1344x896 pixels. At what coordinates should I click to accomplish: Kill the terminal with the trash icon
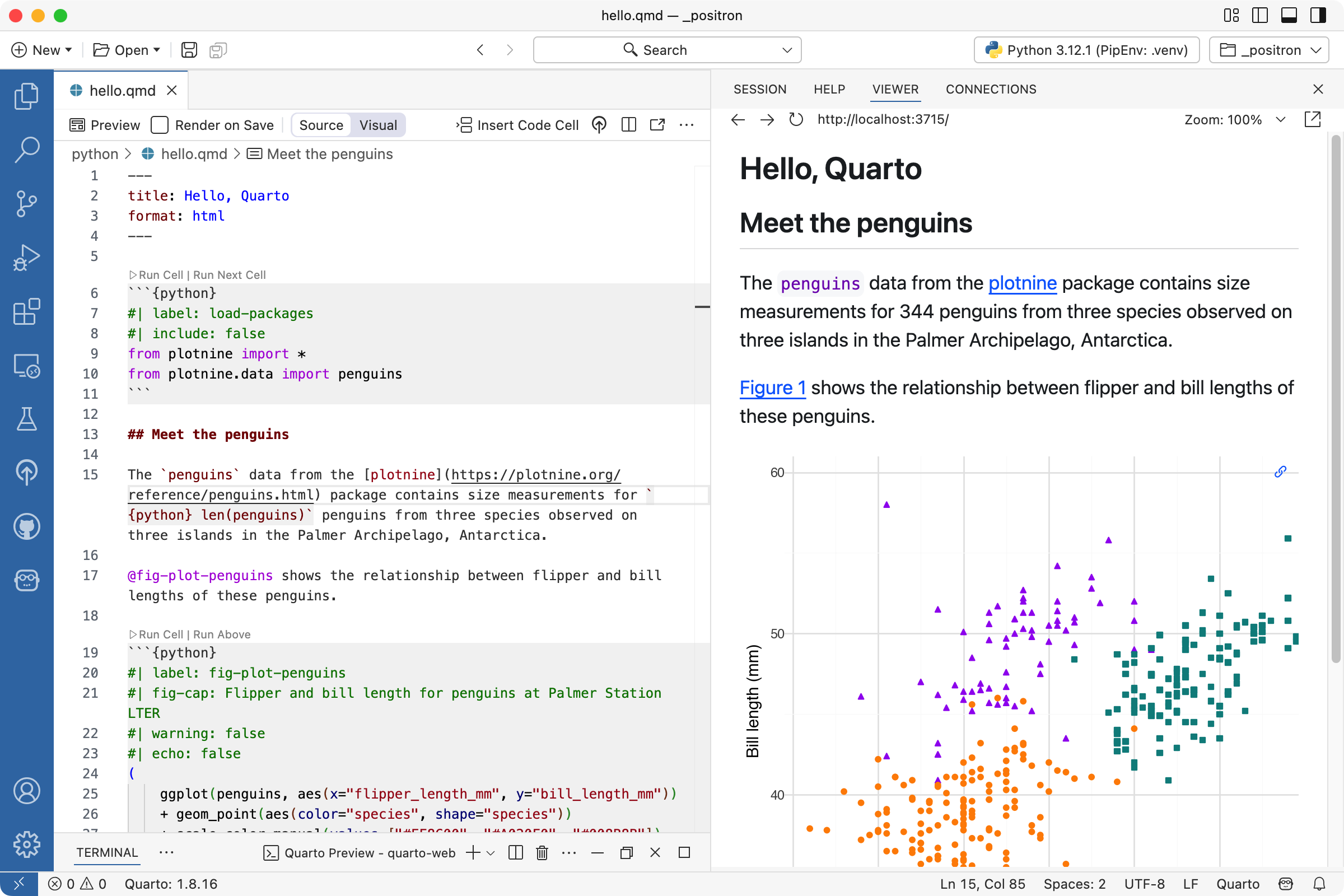[x=541, y=852]
